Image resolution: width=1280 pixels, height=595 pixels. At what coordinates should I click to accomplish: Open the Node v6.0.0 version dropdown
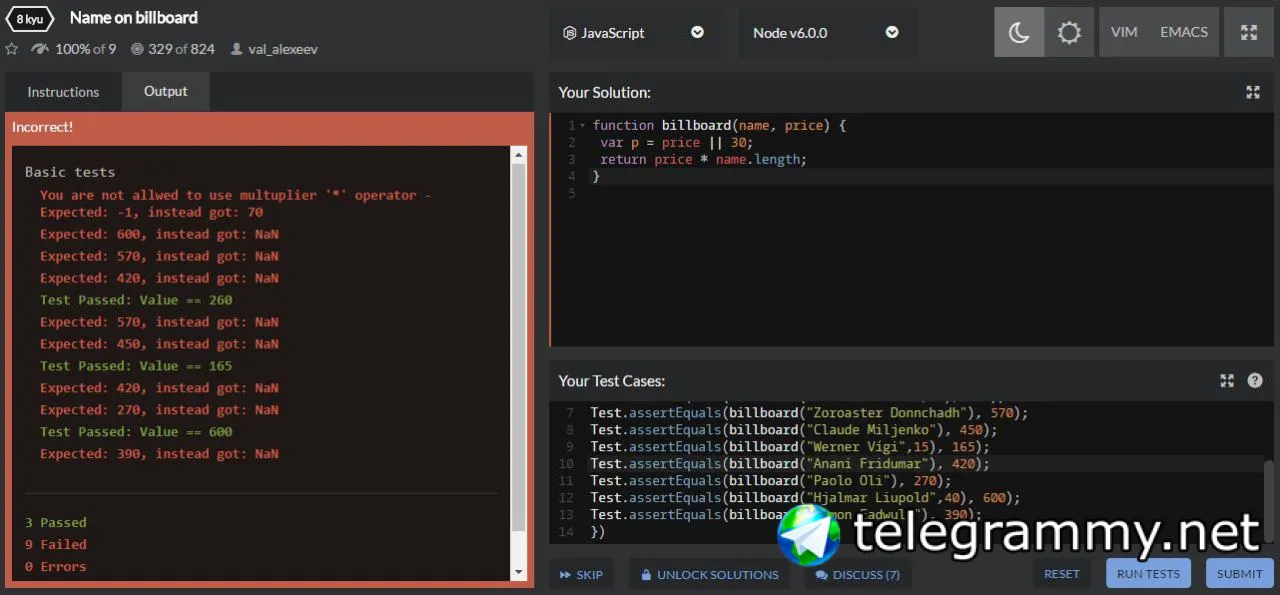coord(827,32)
